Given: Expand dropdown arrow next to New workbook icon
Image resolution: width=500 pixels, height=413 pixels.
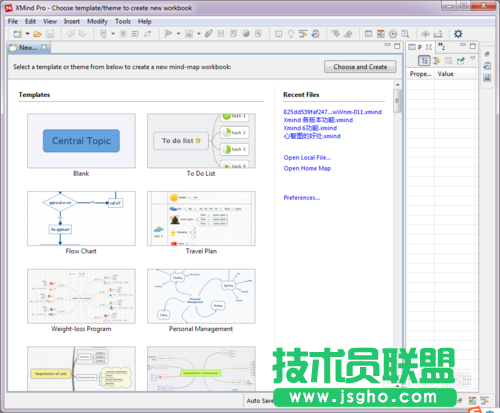Looking at the screenshot, I should click(x=27, y=34).
